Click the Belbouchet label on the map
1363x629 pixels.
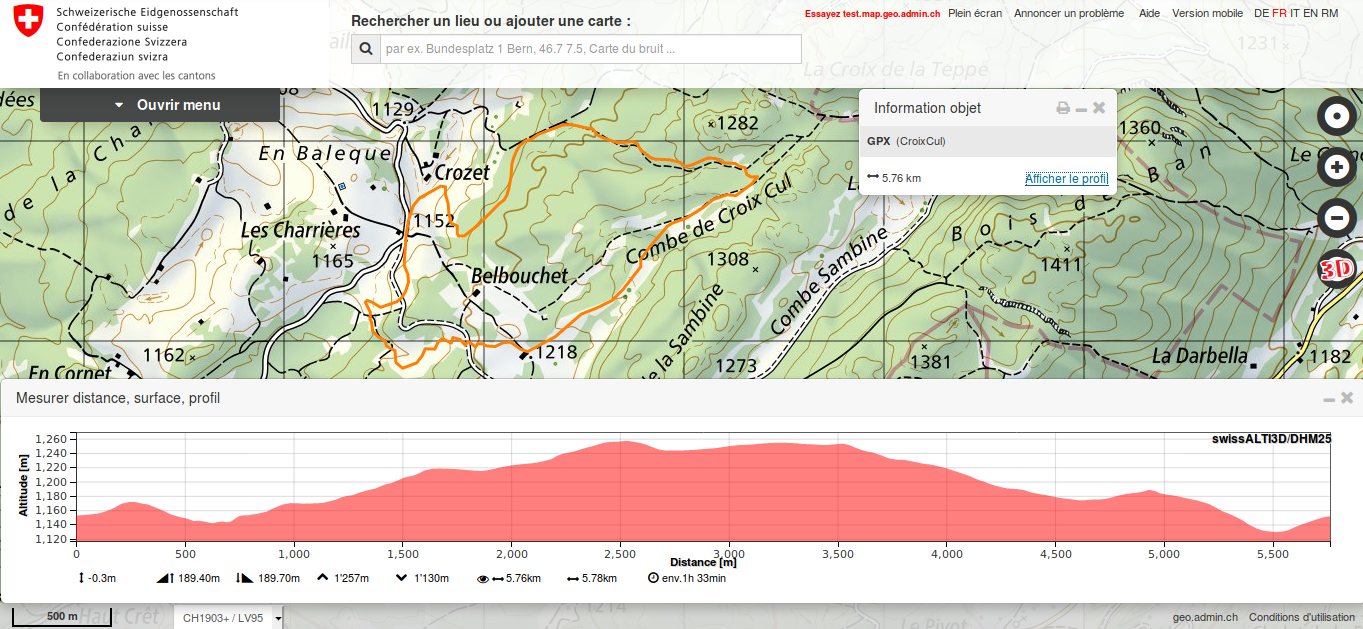click(x=520, y=276)
